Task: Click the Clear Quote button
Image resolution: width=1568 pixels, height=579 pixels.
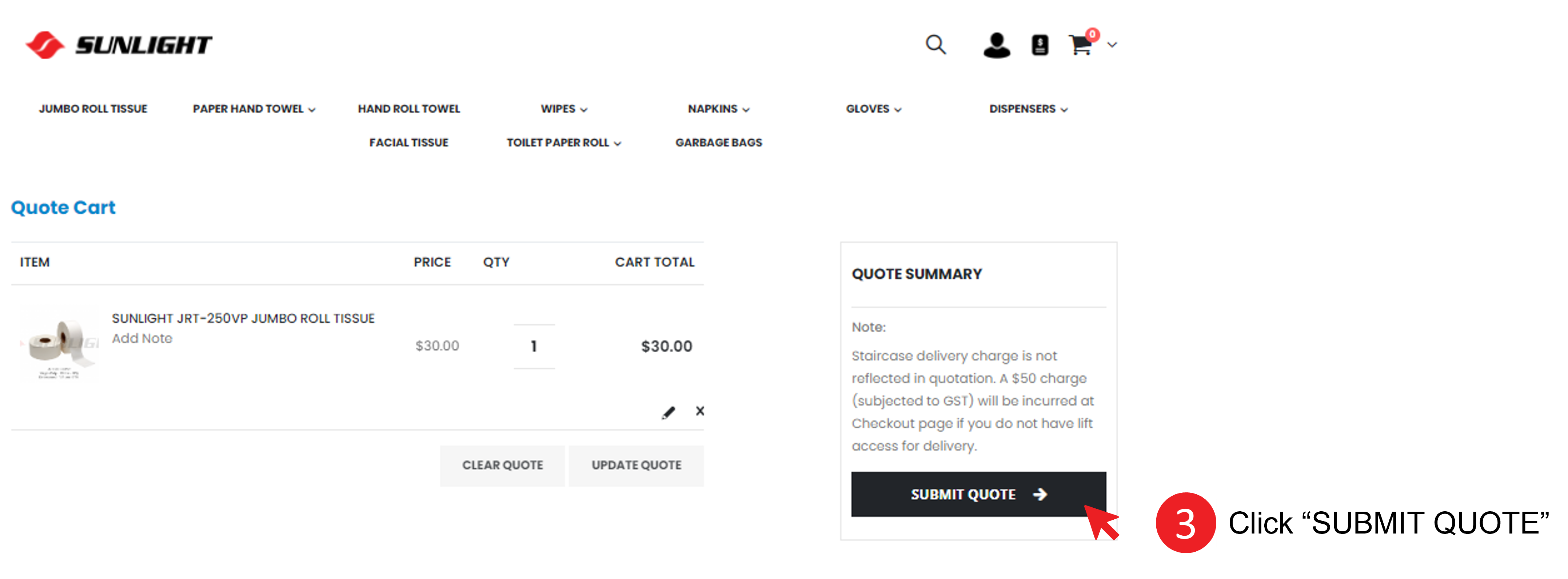Action: [x=502, y=466]
